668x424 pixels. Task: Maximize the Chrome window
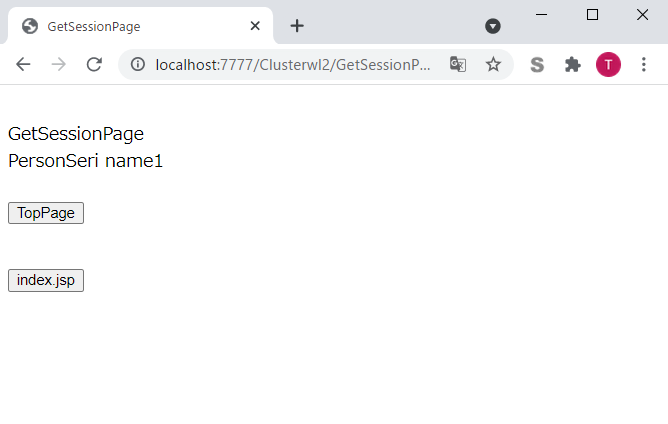tap(592, 14)
